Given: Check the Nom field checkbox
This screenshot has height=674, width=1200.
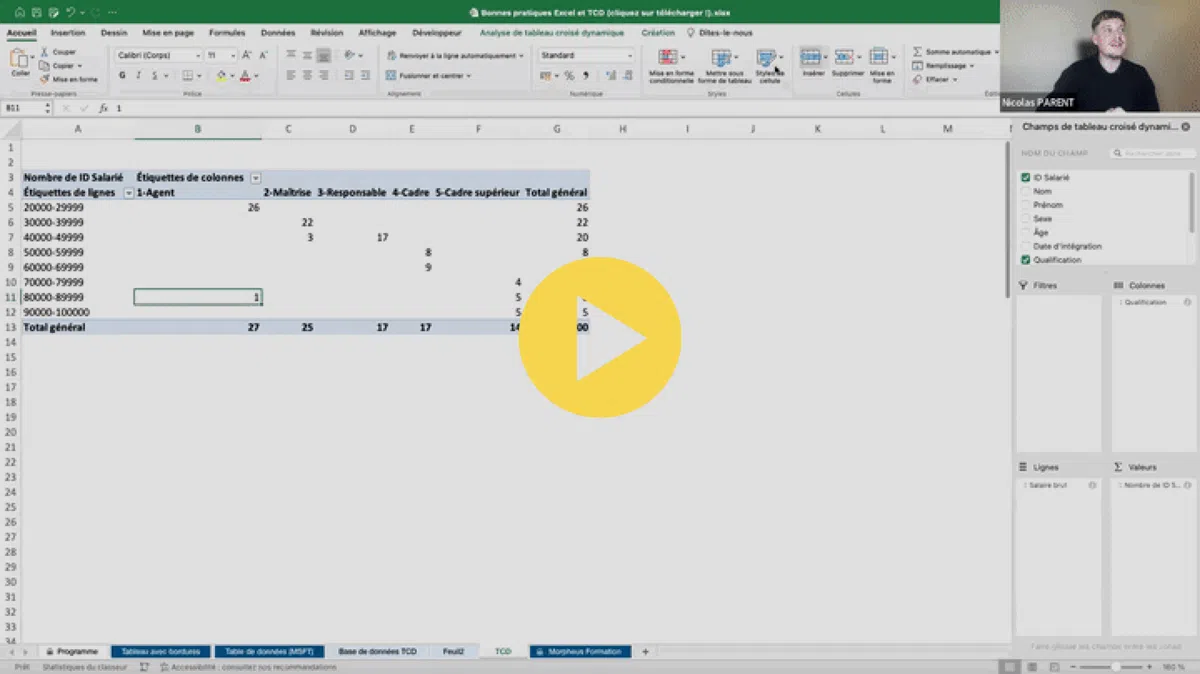Looking at the screenshot, I should pyautogui.click(x=1025, y=191).
